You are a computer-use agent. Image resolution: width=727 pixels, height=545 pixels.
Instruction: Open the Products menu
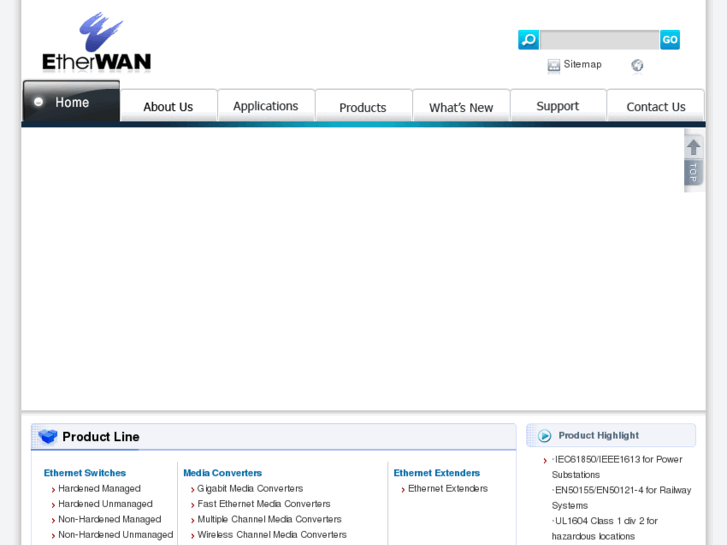pyautogui.click(x=363, y=107)
